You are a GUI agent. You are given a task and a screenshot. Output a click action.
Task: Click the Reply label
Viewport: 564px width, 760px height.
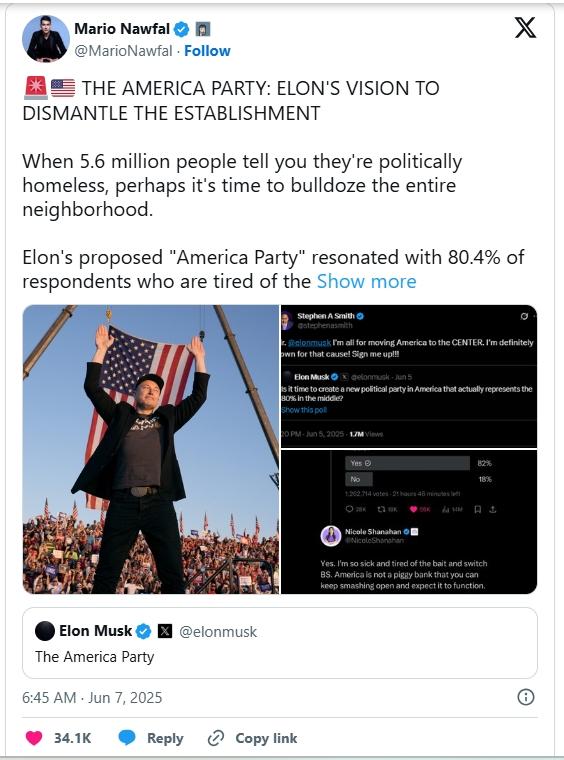[165, 738]
